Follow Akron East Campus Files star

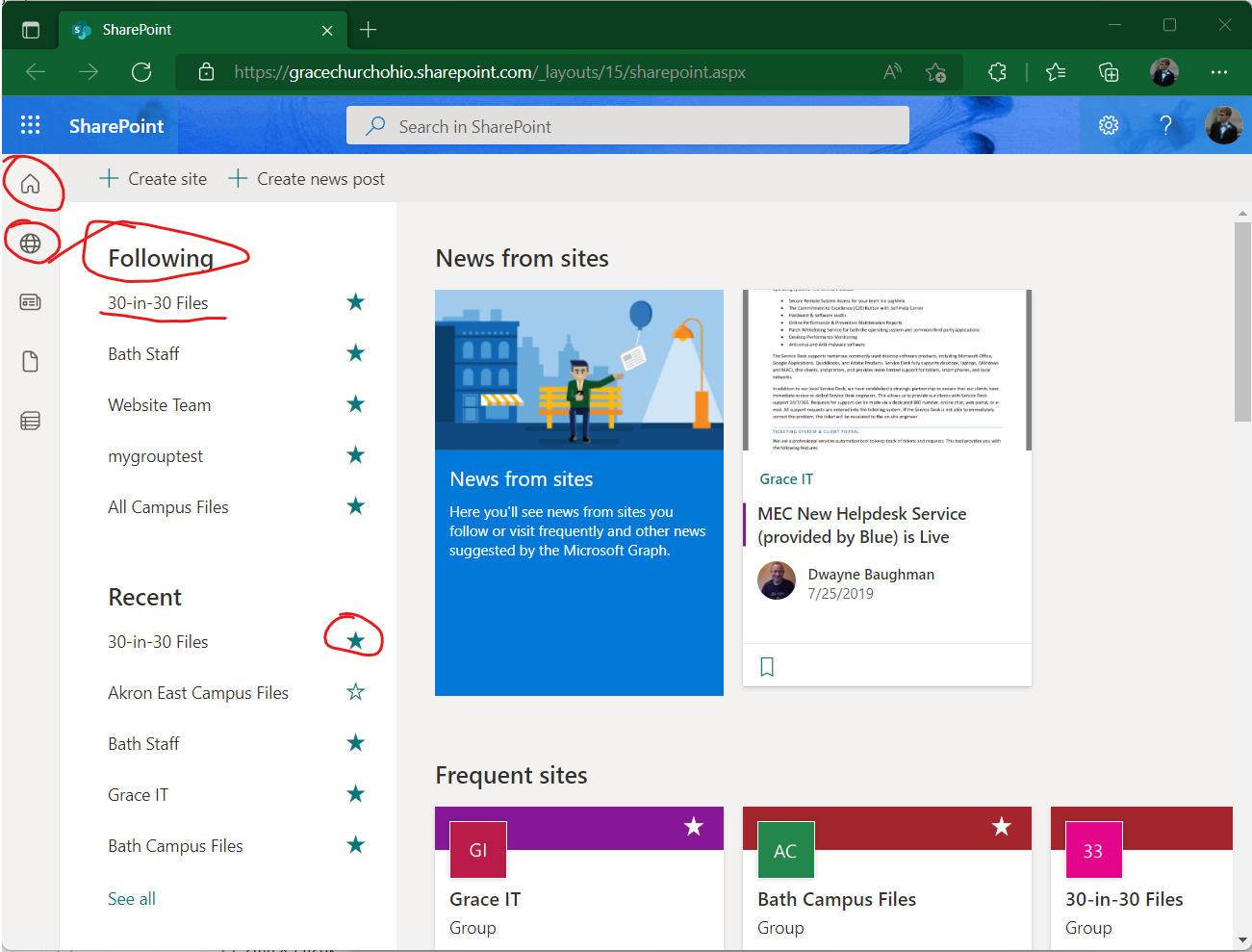[356, 692]
